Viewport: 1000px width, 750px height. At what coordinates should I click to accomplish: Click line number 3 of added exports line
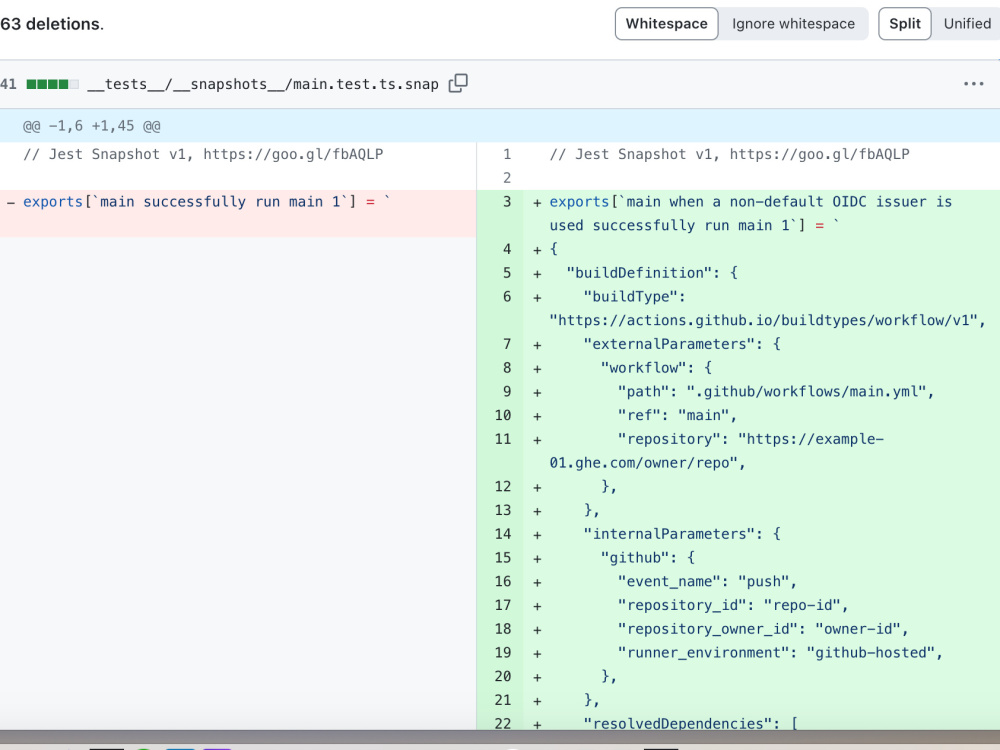(506, 202)
